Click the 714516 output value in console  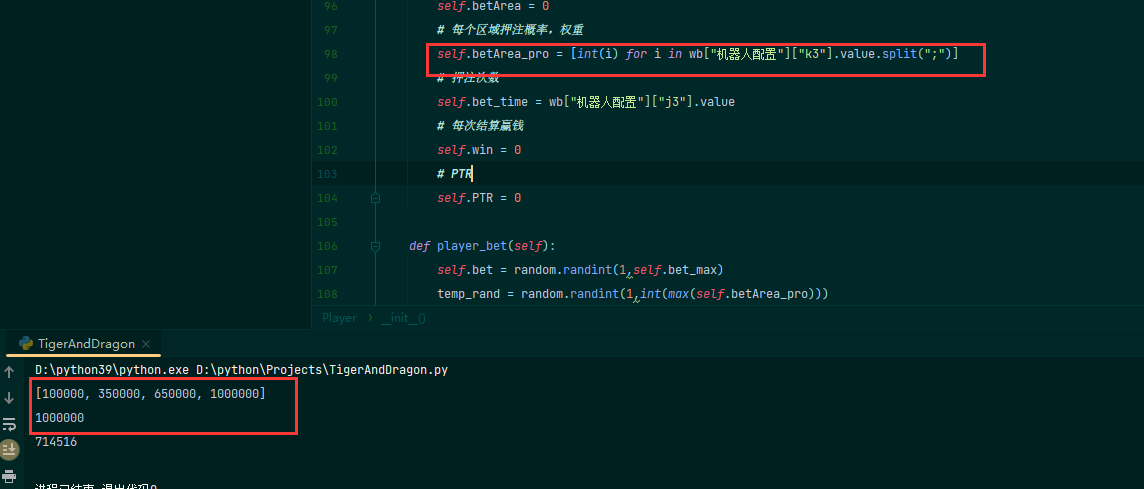[x=56, y=441]
